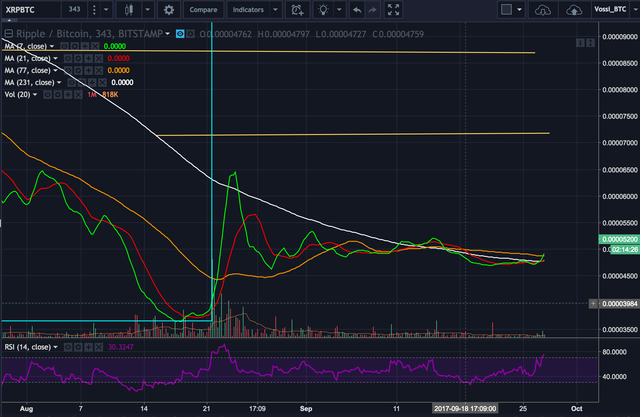
Task: Click the XRPBTC symbol field
Action: [31, 10]
